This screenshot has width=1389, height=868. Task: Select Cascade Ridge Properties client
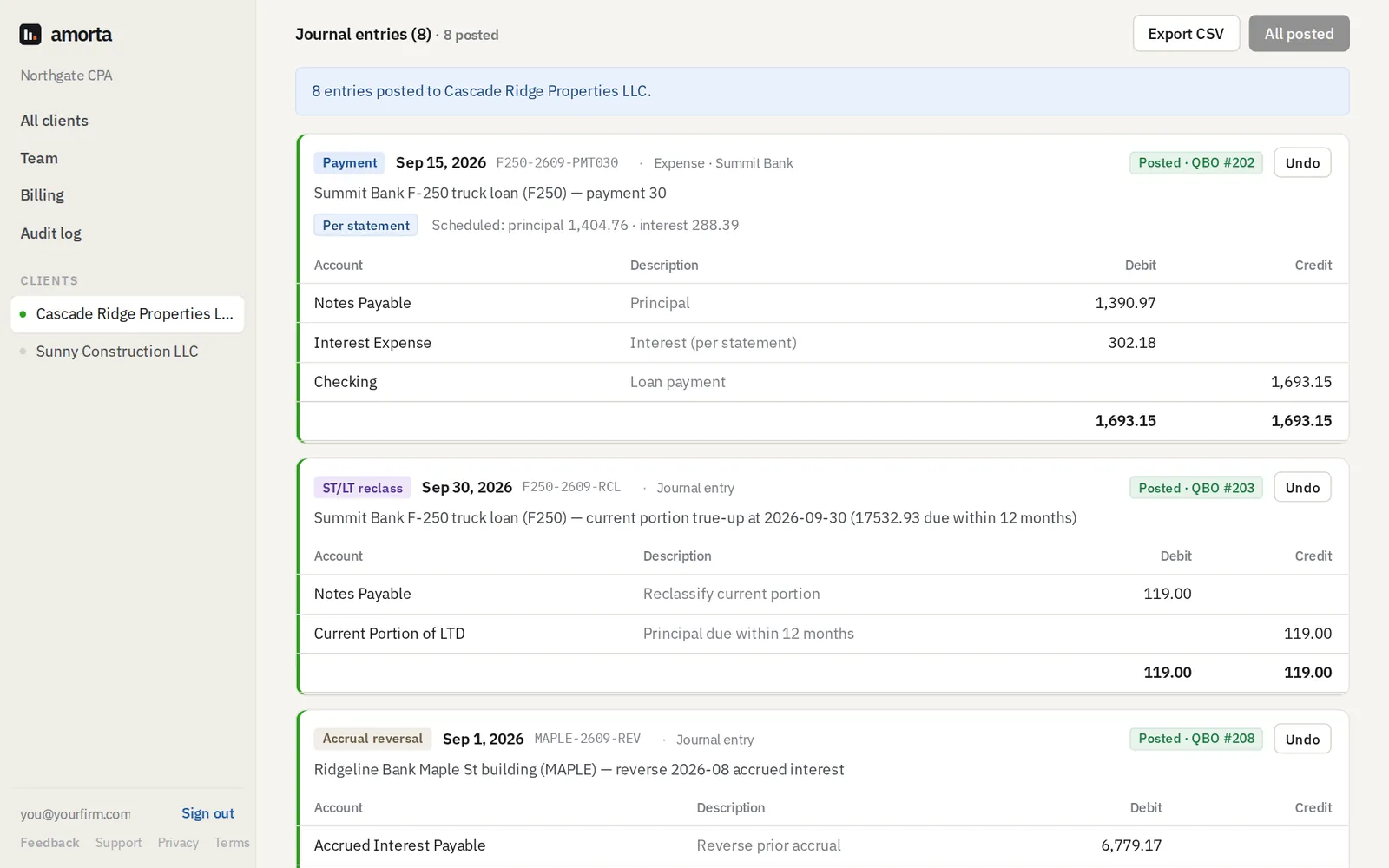(128, 314)
